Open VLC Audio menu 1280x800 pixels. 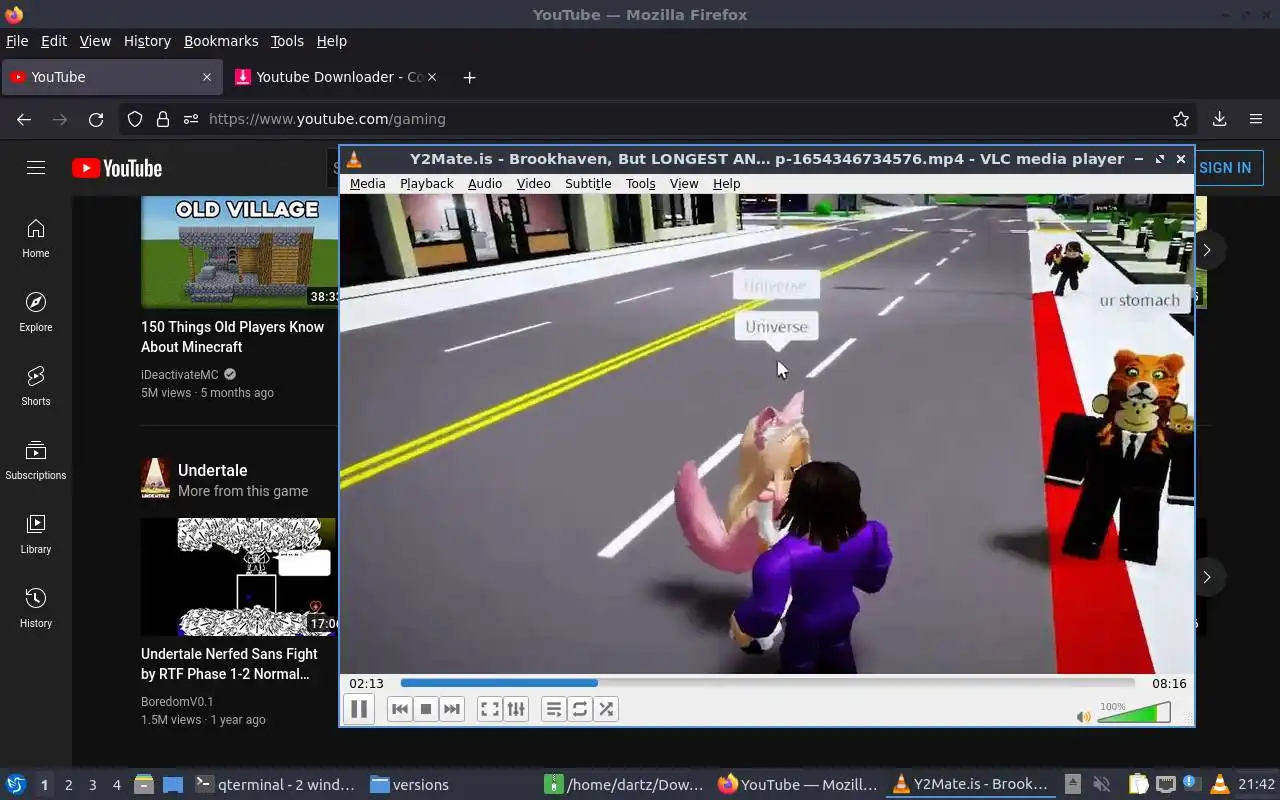tap(485, 184)
